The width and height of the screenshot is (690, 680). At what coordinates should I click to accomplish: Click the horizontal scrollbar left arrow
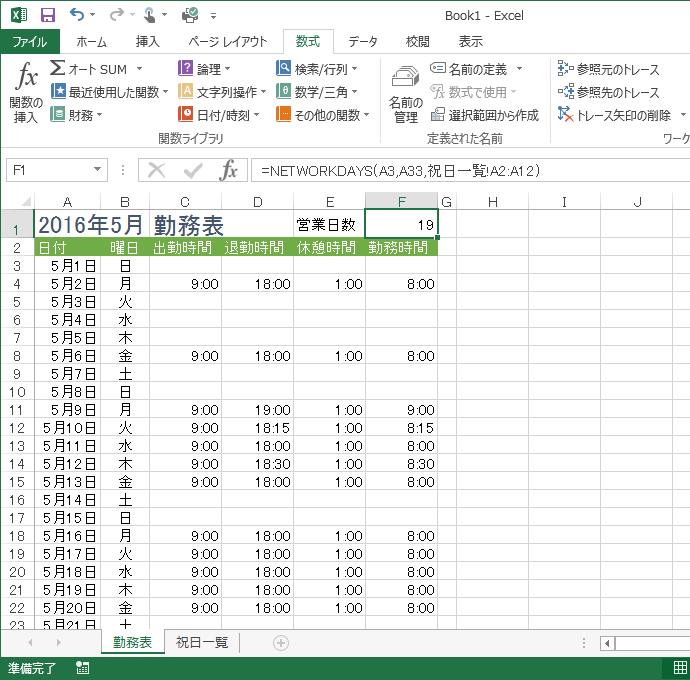[x=607, y=643]
